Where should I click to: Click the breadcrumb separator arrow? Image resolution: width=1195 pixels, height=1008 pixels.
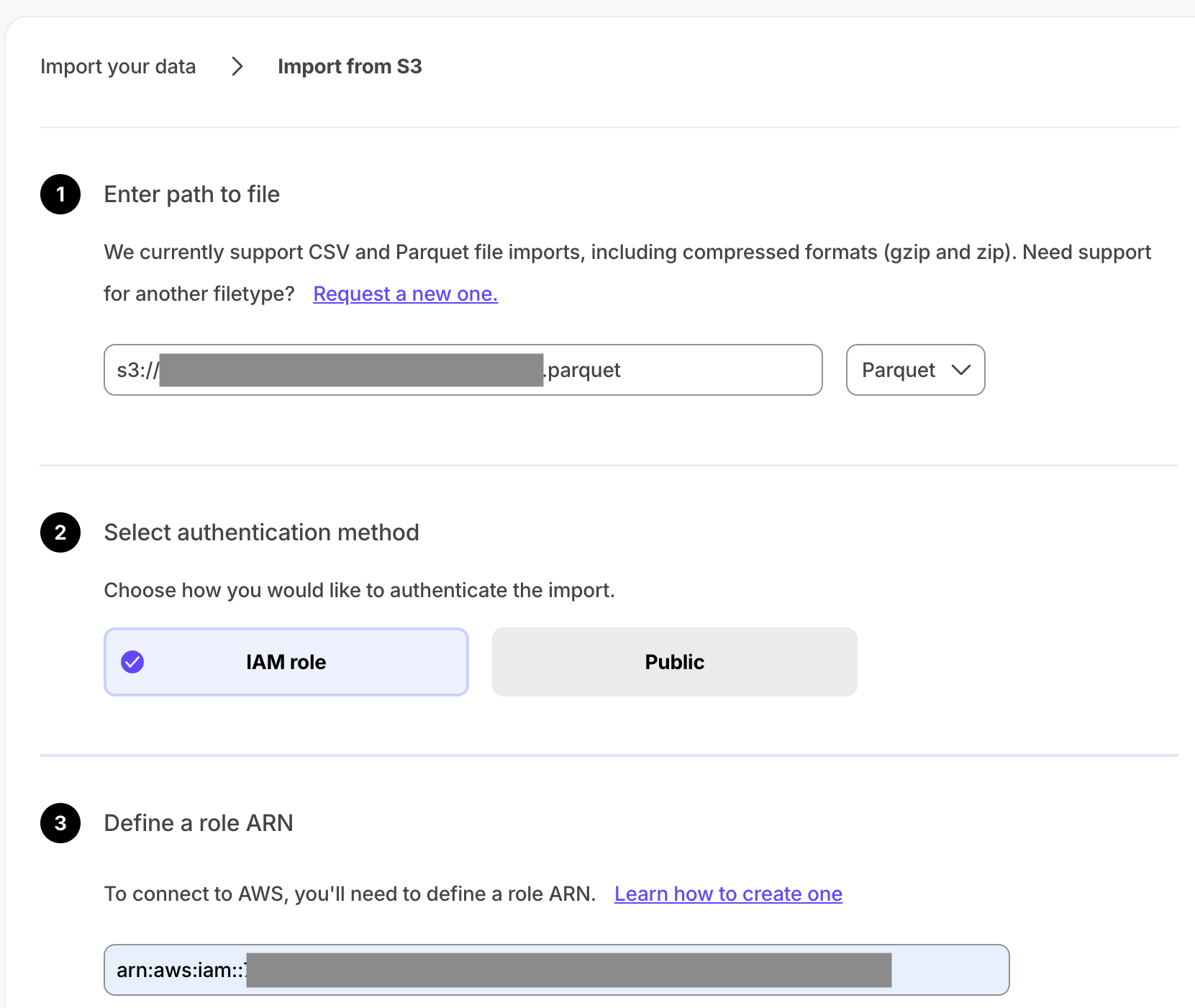(237, 67)
